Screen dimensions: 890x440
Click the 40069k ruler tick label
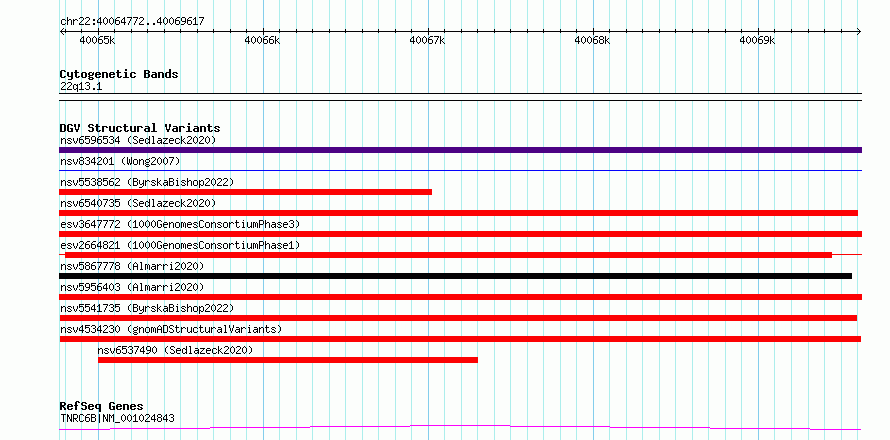click(x=757, y=40)
